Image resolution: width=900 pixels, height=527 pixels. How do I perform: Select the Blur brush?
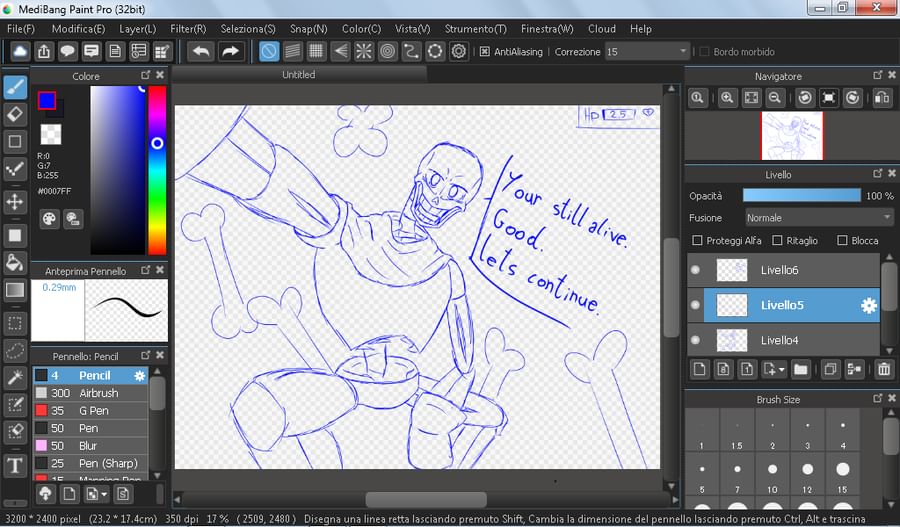click(91, 445)
